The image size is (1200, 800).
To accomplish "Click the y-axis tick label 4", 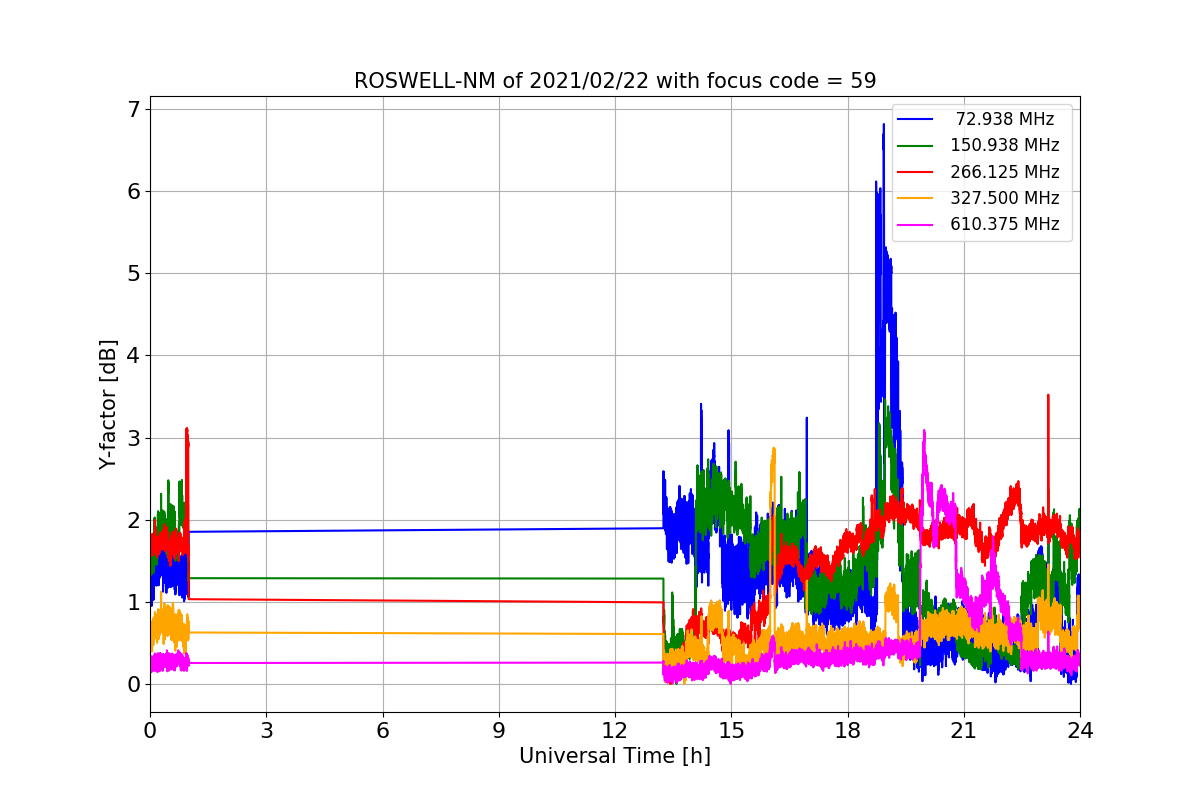I will pos(134,355).
